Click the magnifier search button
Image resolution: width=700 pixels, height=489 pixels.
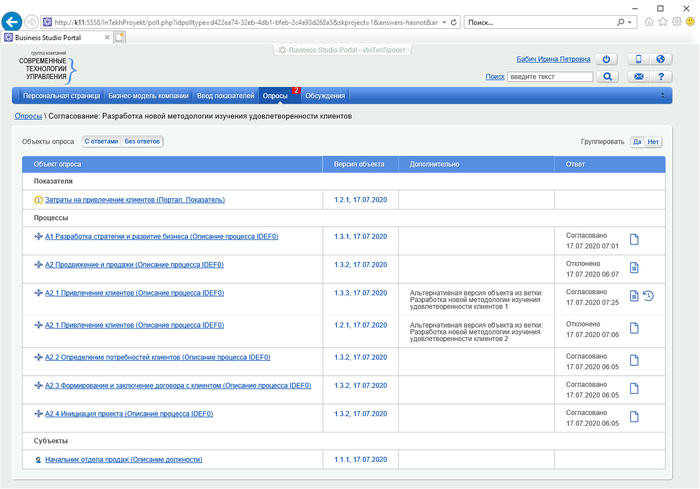click(606, 77)
